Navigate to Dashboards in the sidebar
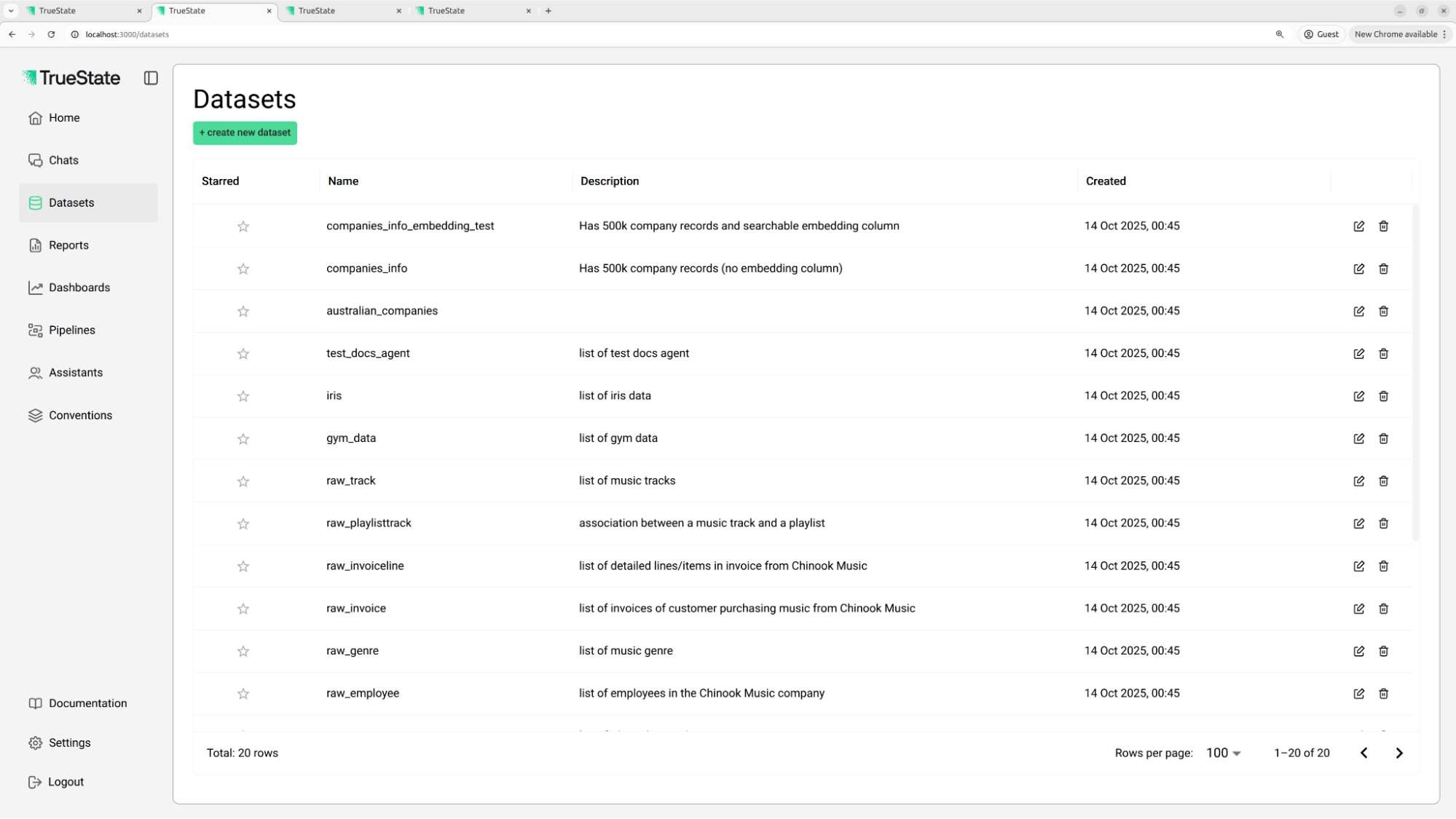1456x819 pixels. pos(79,288)
